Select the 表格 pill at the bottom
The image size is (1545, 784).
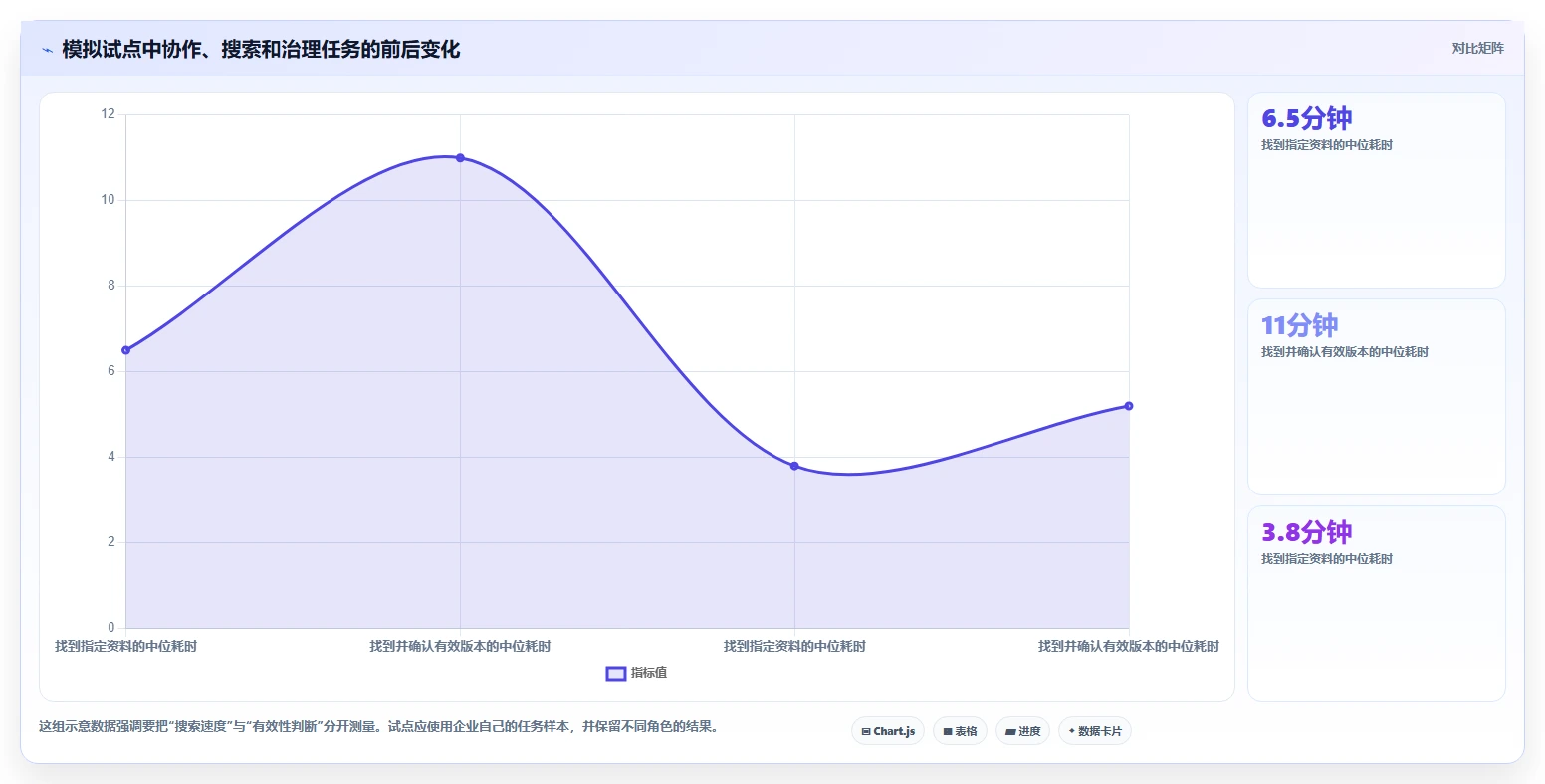pos(960,731)
